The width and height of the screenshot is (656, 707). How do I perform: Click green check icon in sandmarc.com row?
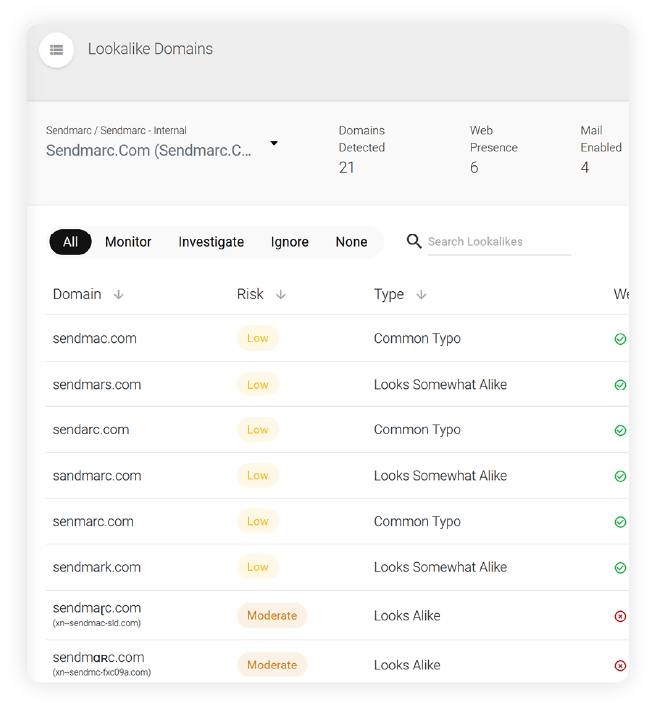620,476
